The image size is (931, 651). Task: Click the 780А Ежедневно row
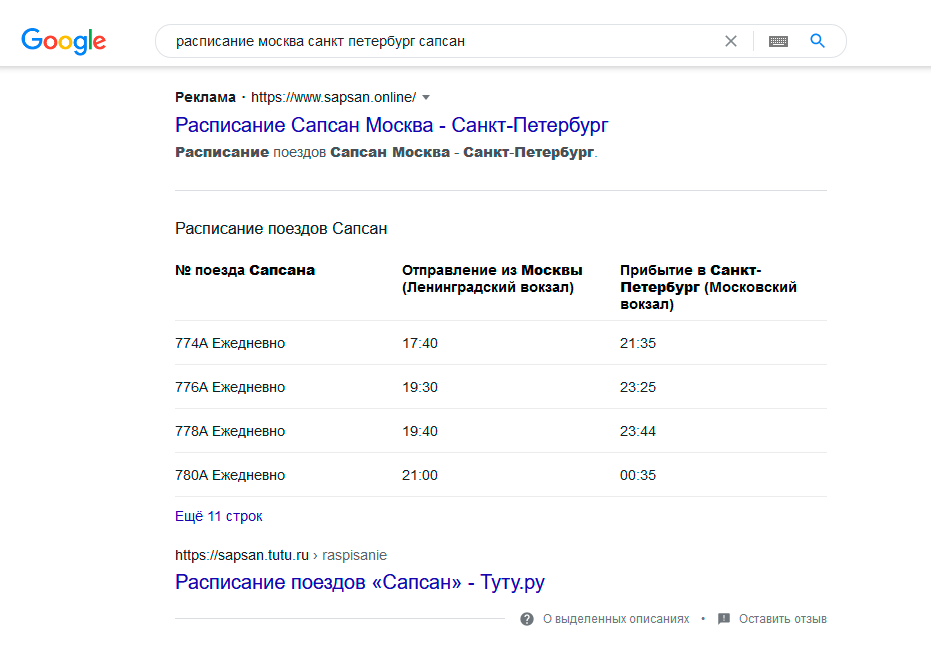pos(501,475)
